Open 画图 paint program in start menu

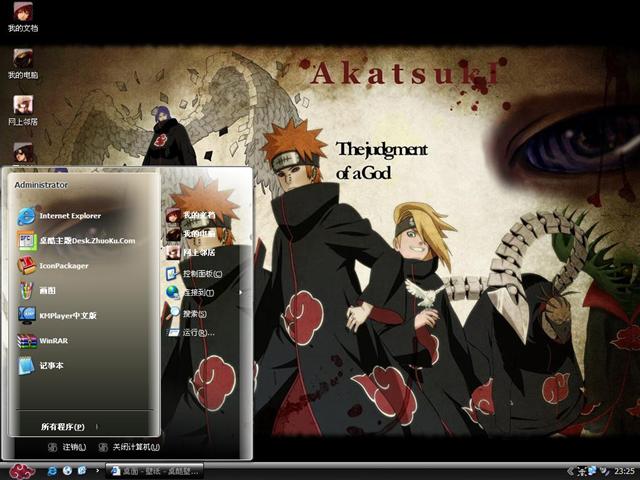(47, 291)
